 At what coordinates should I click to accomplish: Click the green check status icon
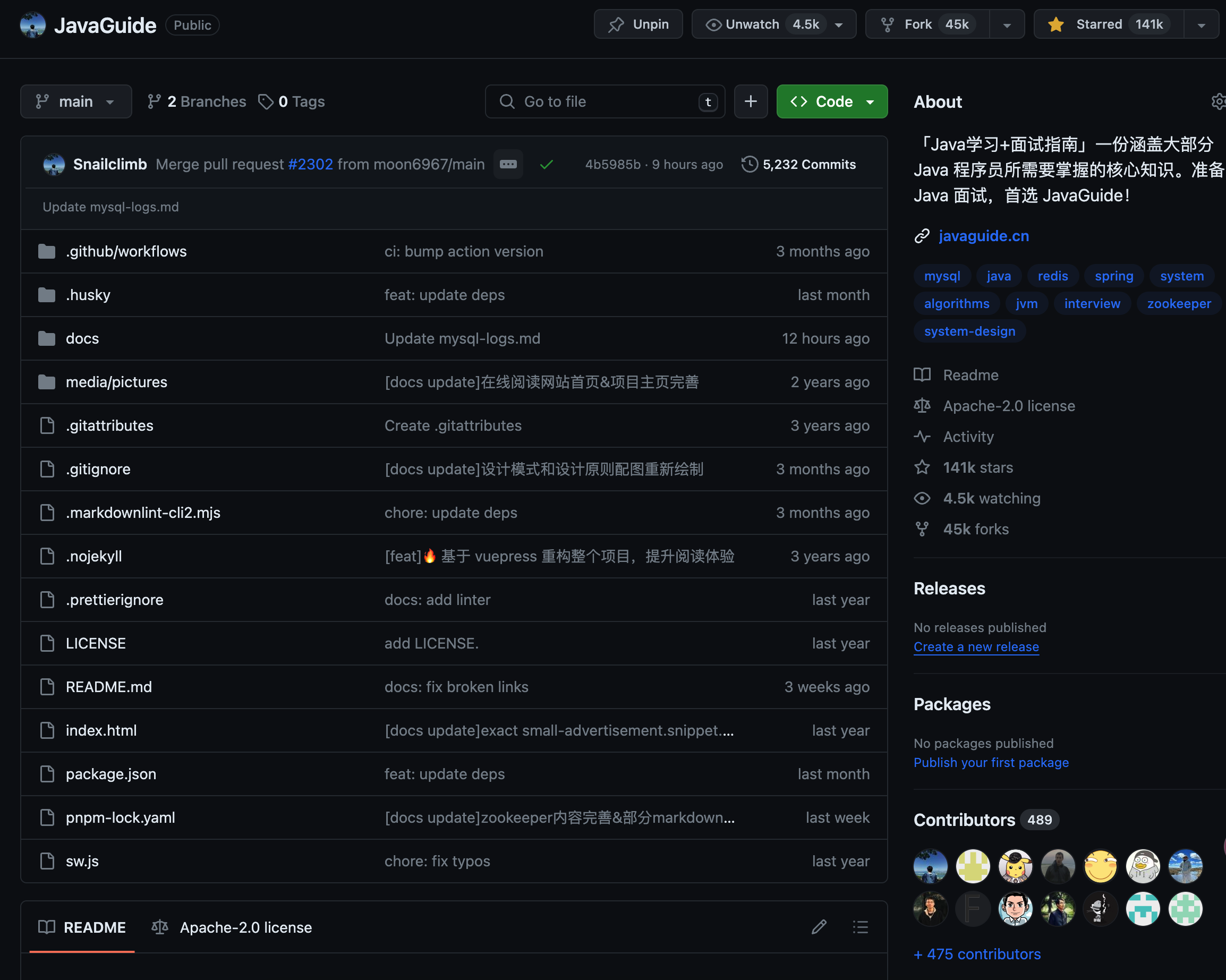[547, 164]
